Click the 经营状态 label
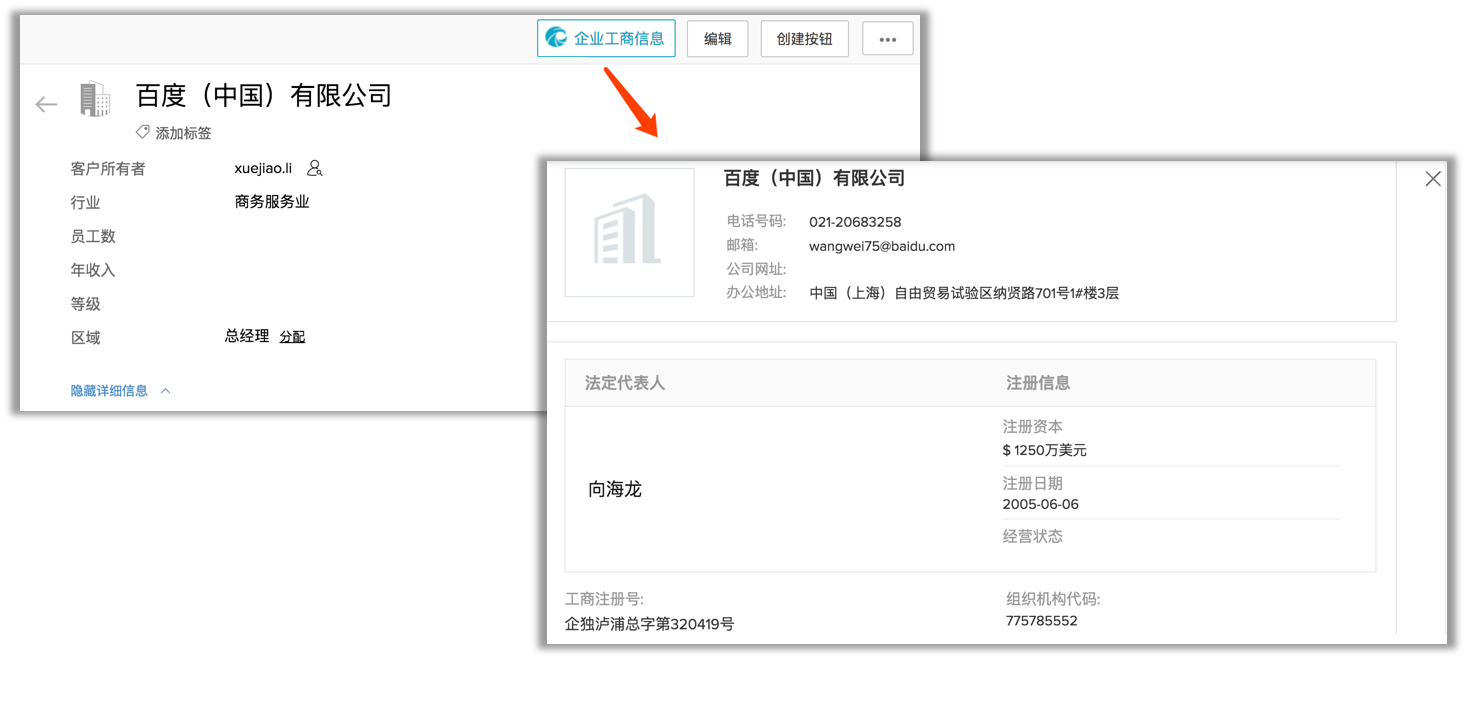 pyautogui.click(x=1033, y=536)
